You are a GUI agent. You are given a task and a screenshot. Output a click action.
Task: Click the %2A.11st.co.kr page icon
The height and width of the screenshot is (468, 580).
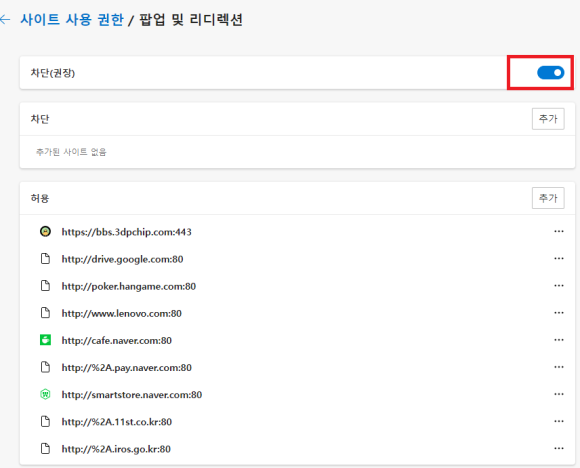point(45,421)
